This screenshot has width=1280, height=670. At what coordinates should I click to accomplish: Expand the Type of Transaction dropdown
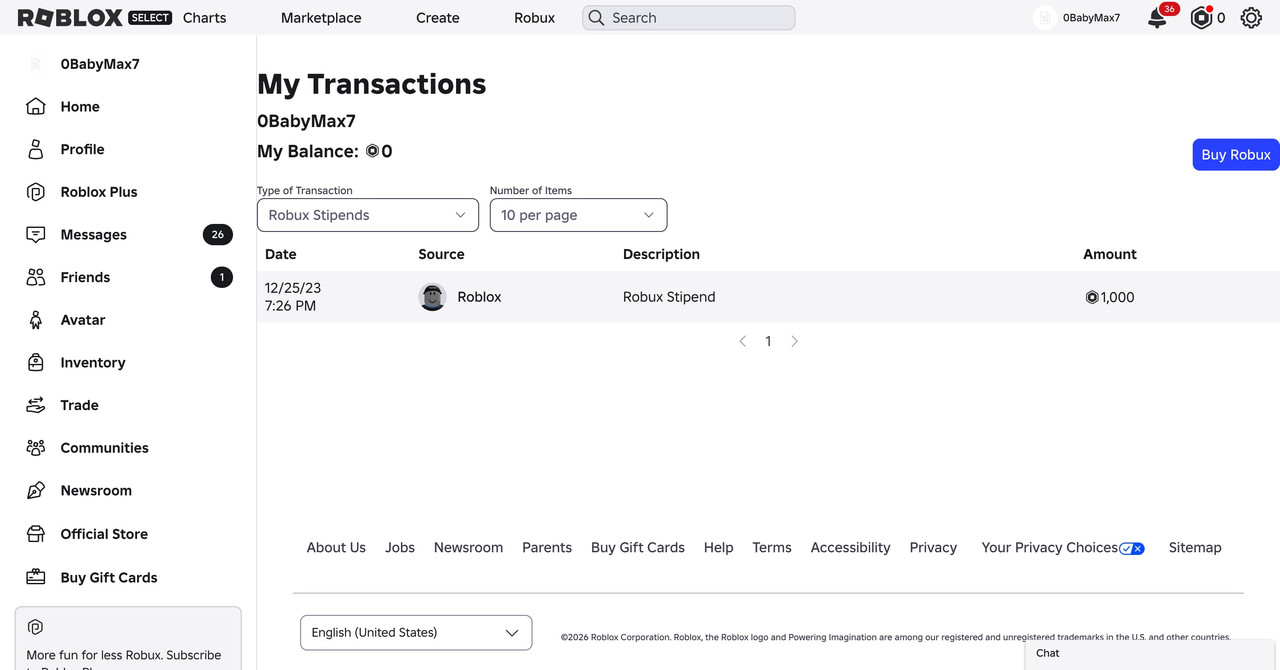click(x=367, y=215)
